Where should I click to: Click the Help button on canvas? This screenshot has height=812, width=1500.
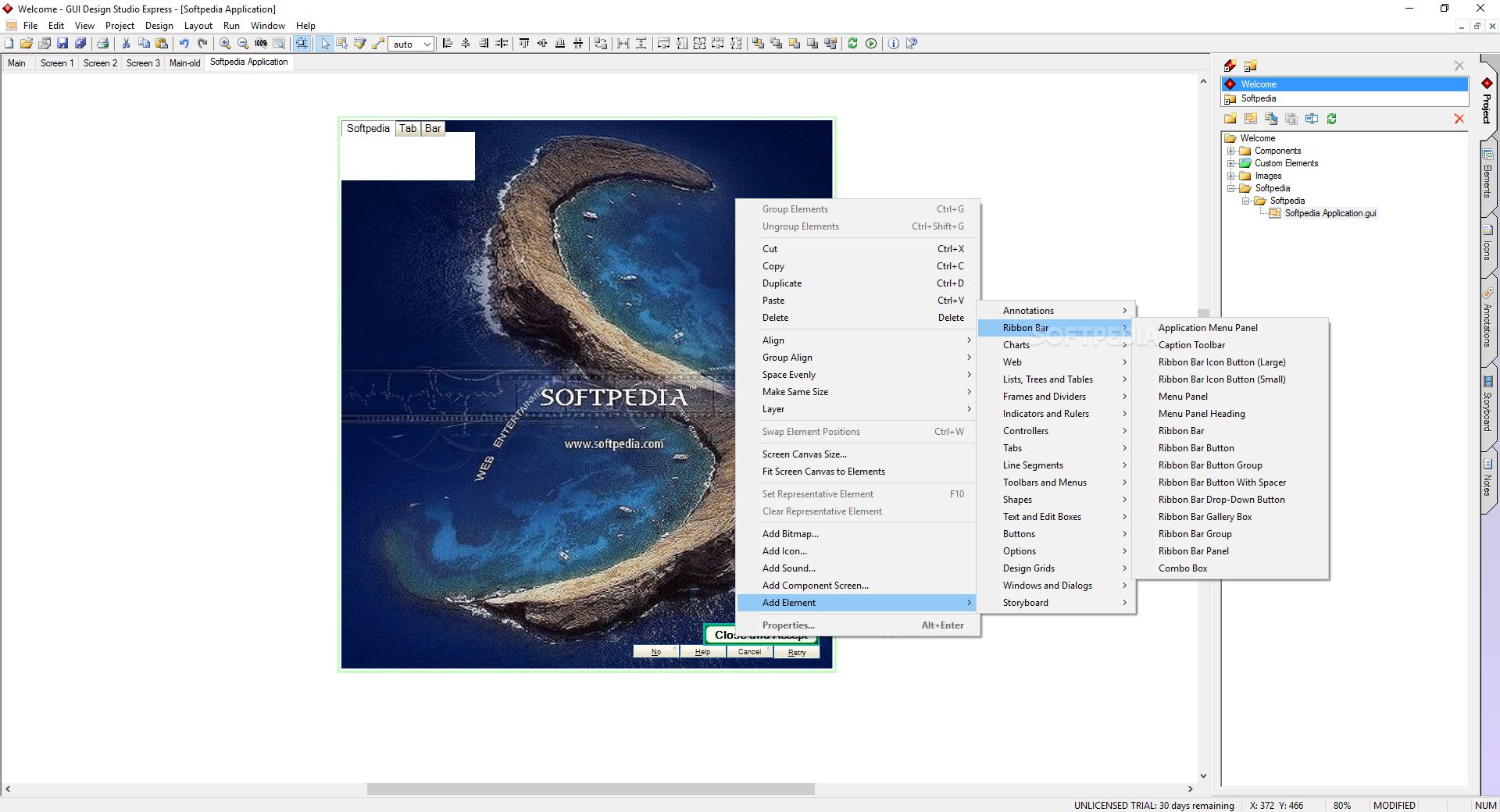pos(703,652)
